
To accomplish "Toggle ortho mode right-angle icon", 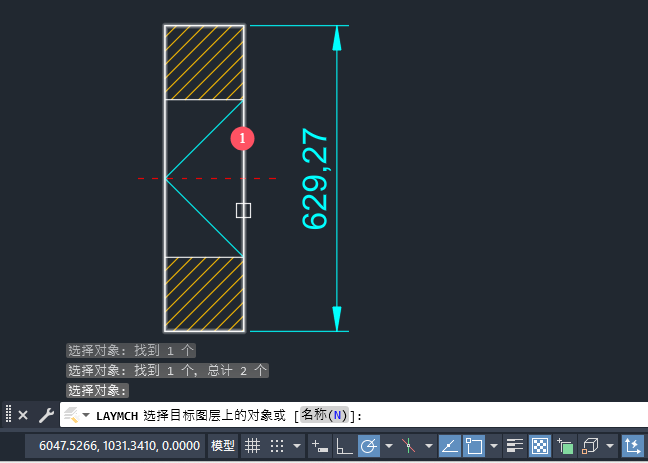I will (x=344, y=446).
